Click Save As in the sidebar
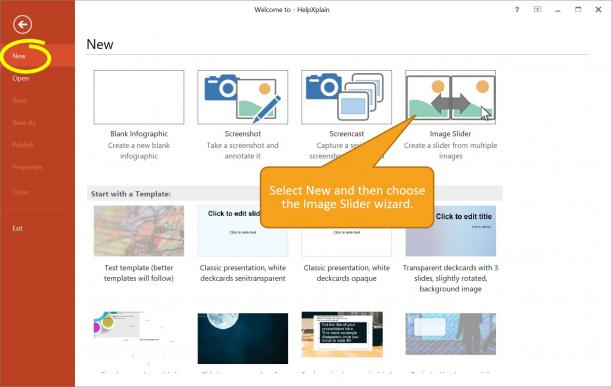Screen dimensions: 612x387 pos(24,122)
